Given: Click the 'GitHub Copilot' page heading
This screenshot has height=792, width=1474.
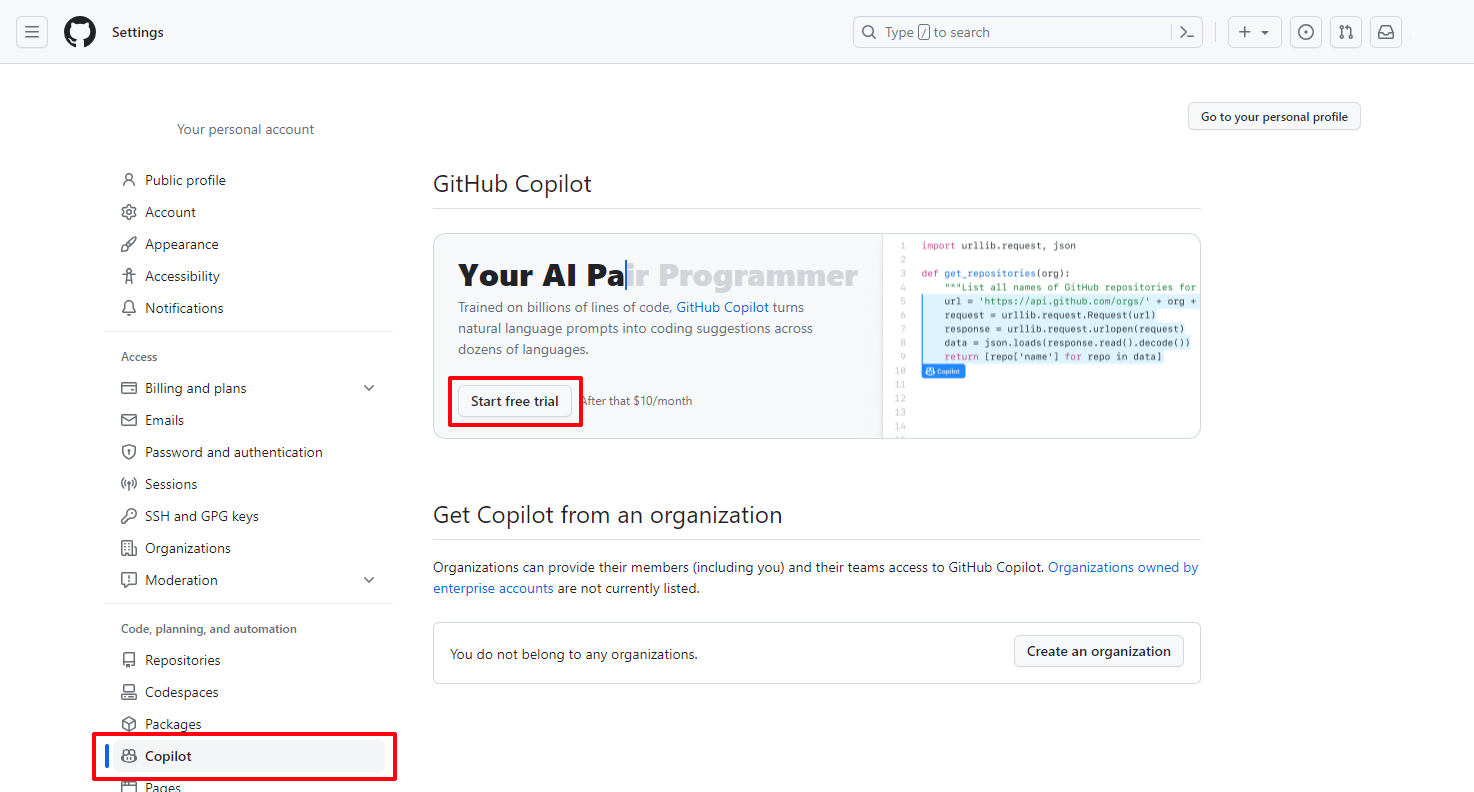Looking at the screenshot, I should pyautogui.click(x=512, y=184).
